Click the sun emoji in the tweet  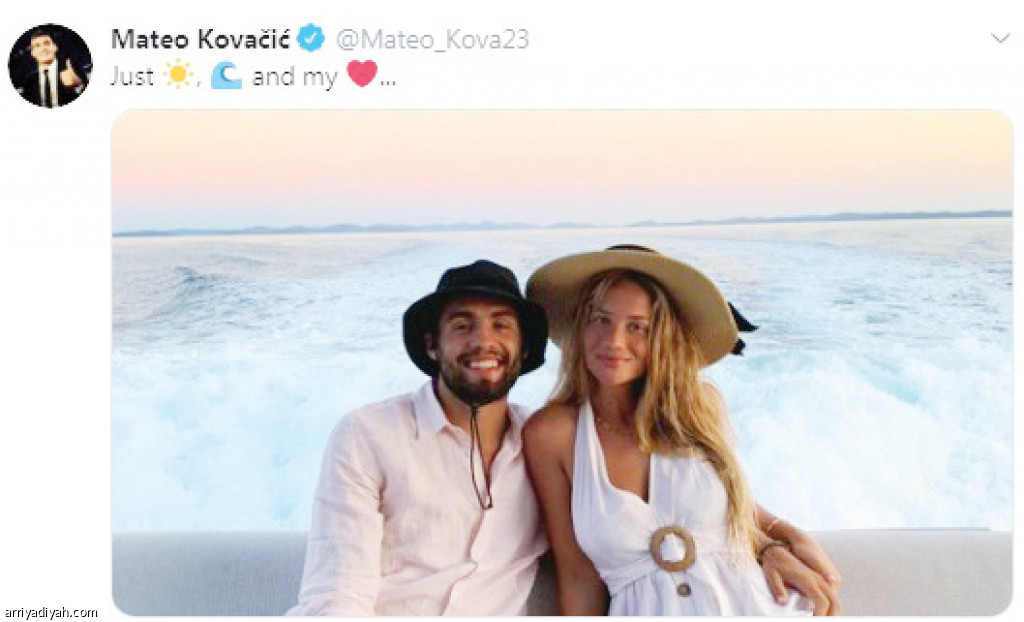(x=178, y=74)
